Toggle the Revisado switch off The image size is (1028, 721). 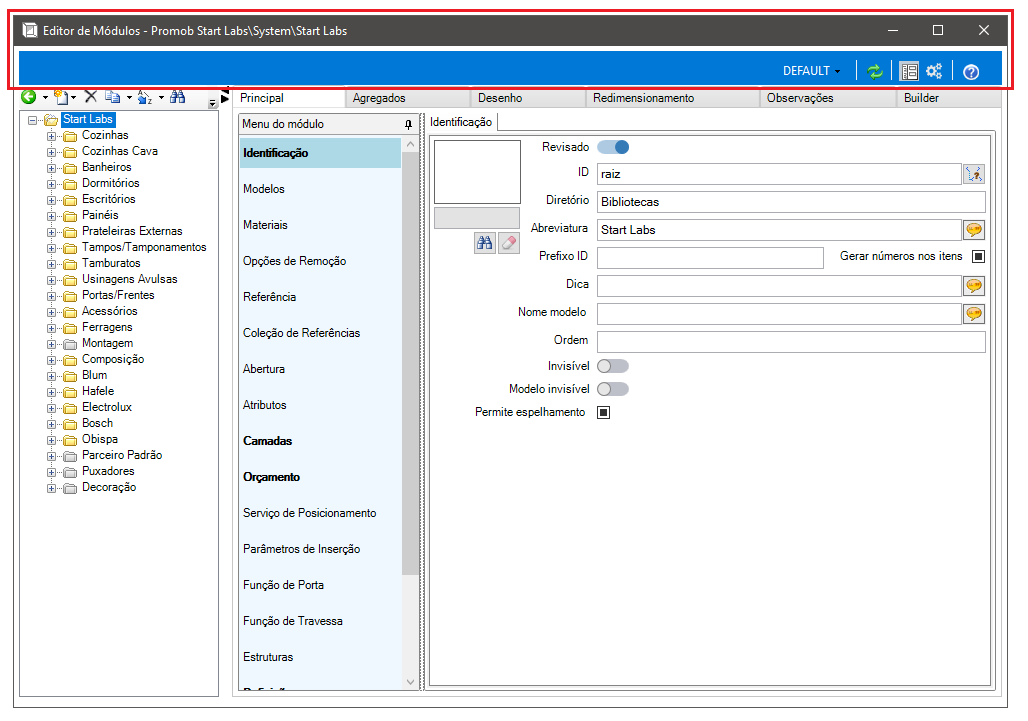click(x=613, y=147)
